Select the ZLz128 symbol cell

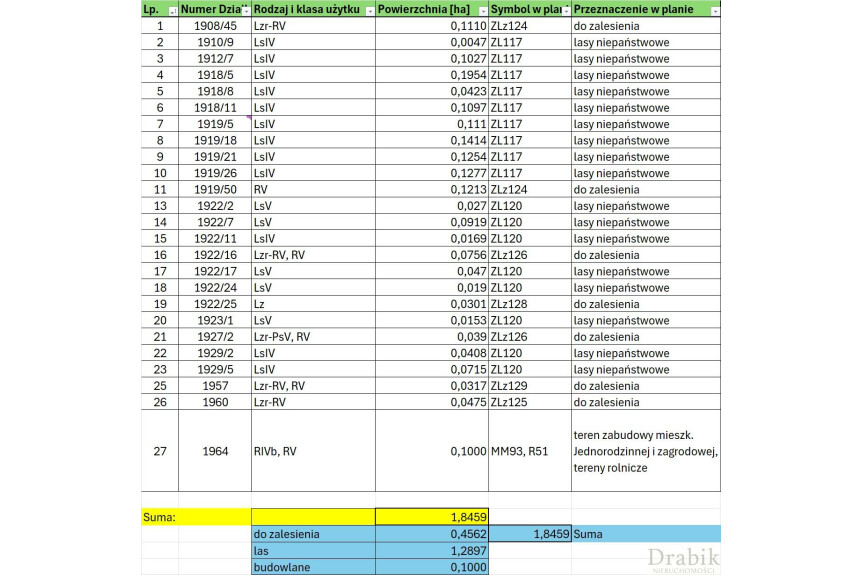[x=530, y=304]
